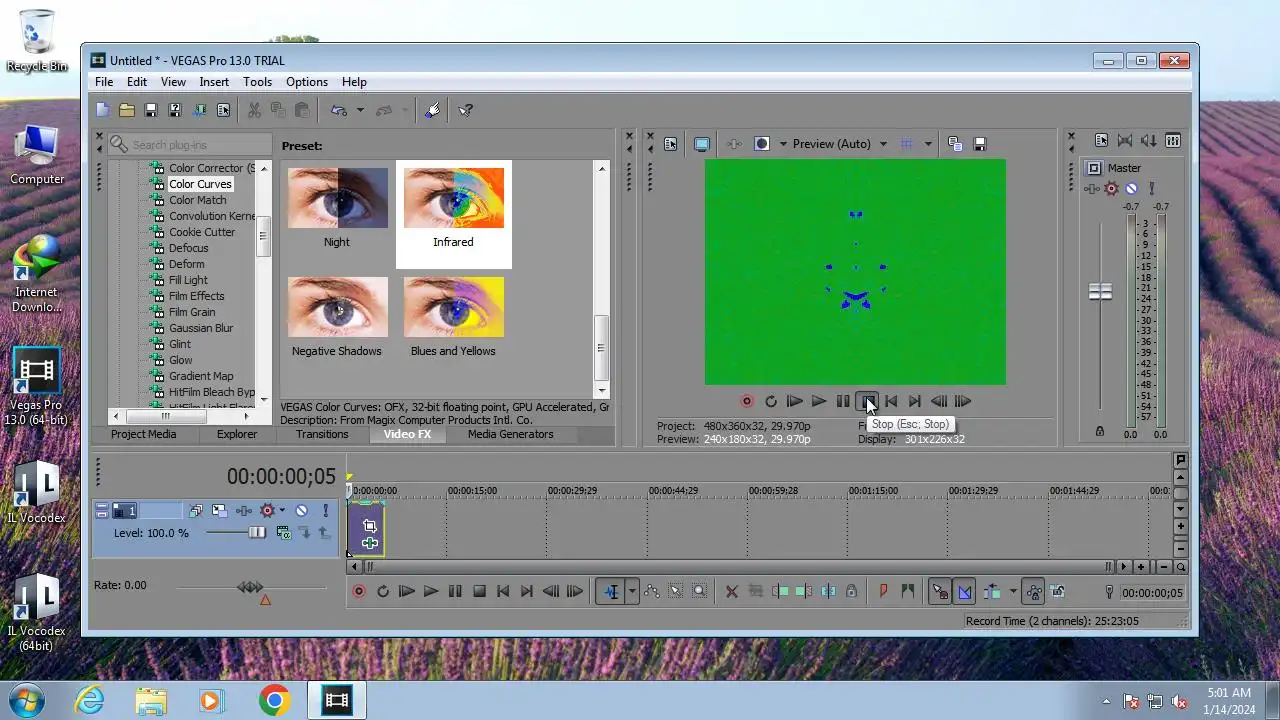Open Google Chrome from the taskbar
1280x720 pixels.
pyautogui.click(x=274, y=700)
